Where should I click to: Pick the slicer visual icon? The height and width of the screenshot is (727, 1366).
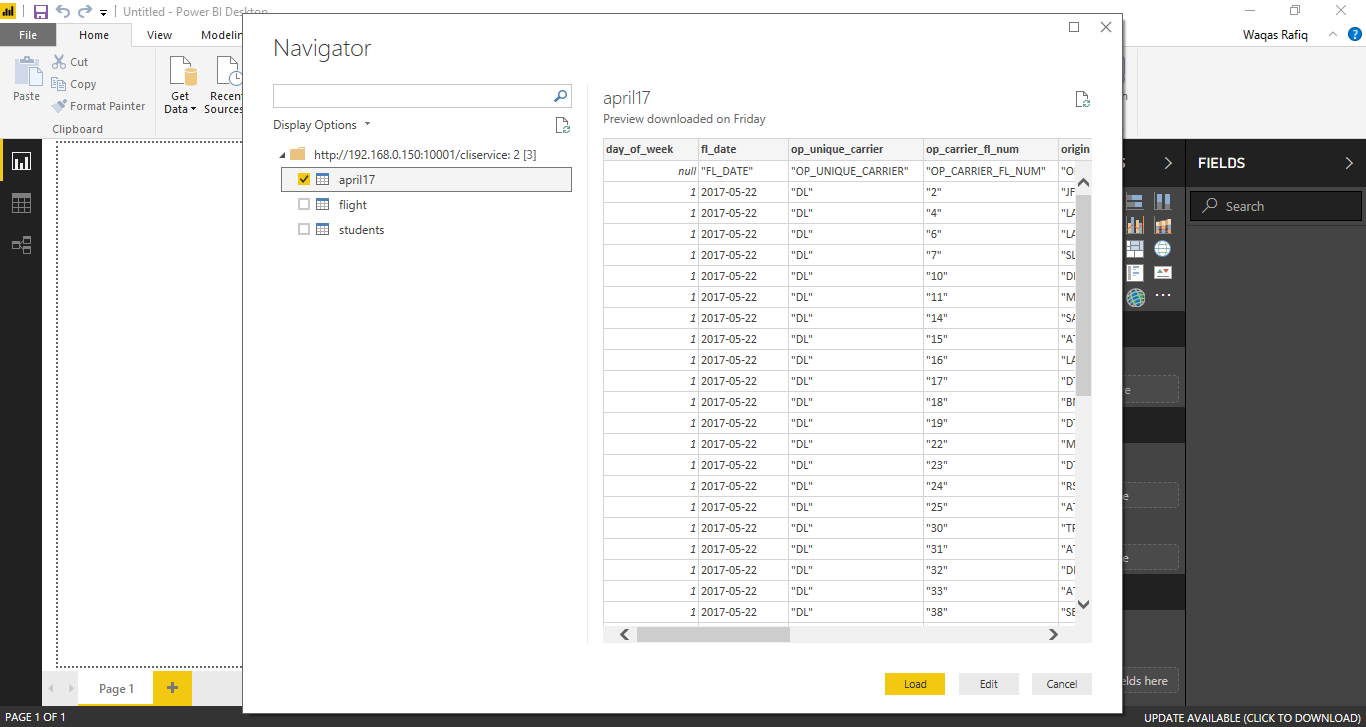pyautogui.click(x=1135, y=273)
